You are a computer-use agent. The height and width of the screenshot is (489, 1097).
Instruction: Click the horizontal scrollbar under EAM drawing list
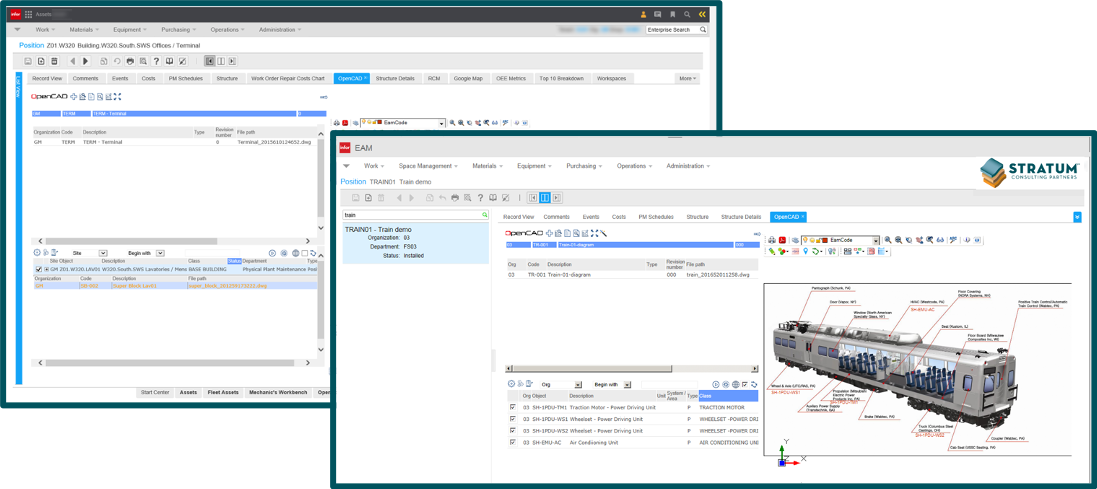(x=632, y=369)
